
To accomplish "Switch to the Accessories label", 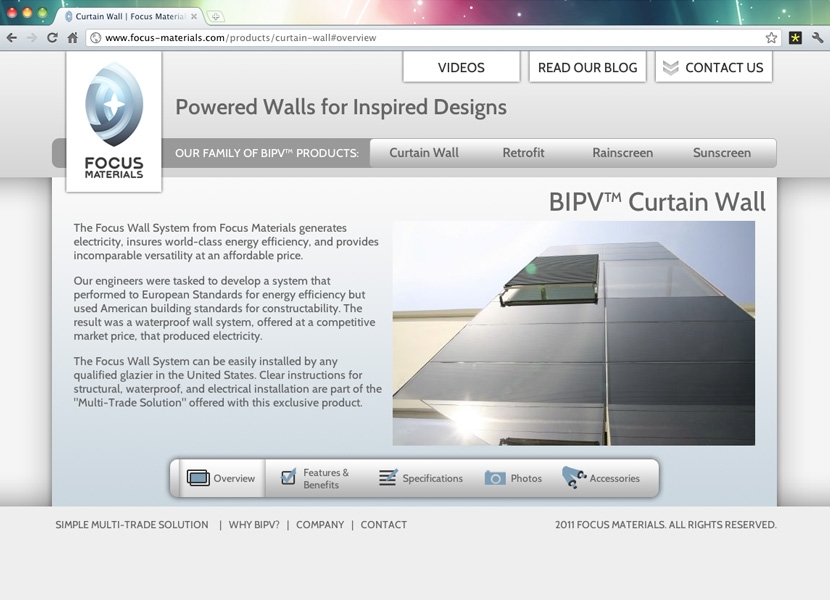I will tap(615, 478).
